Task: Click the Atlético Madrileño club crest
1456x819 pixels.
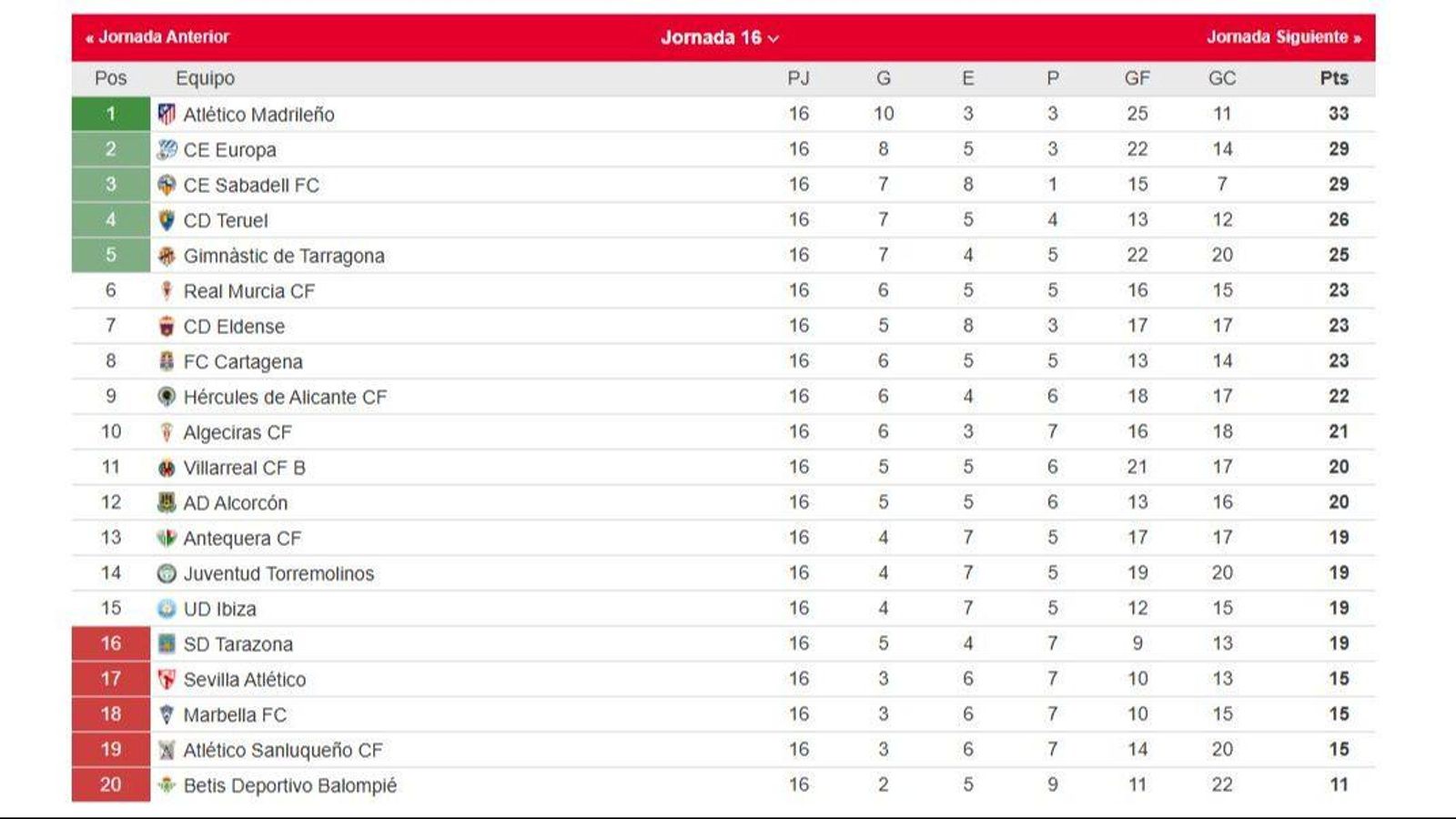Action: [168, 115]
